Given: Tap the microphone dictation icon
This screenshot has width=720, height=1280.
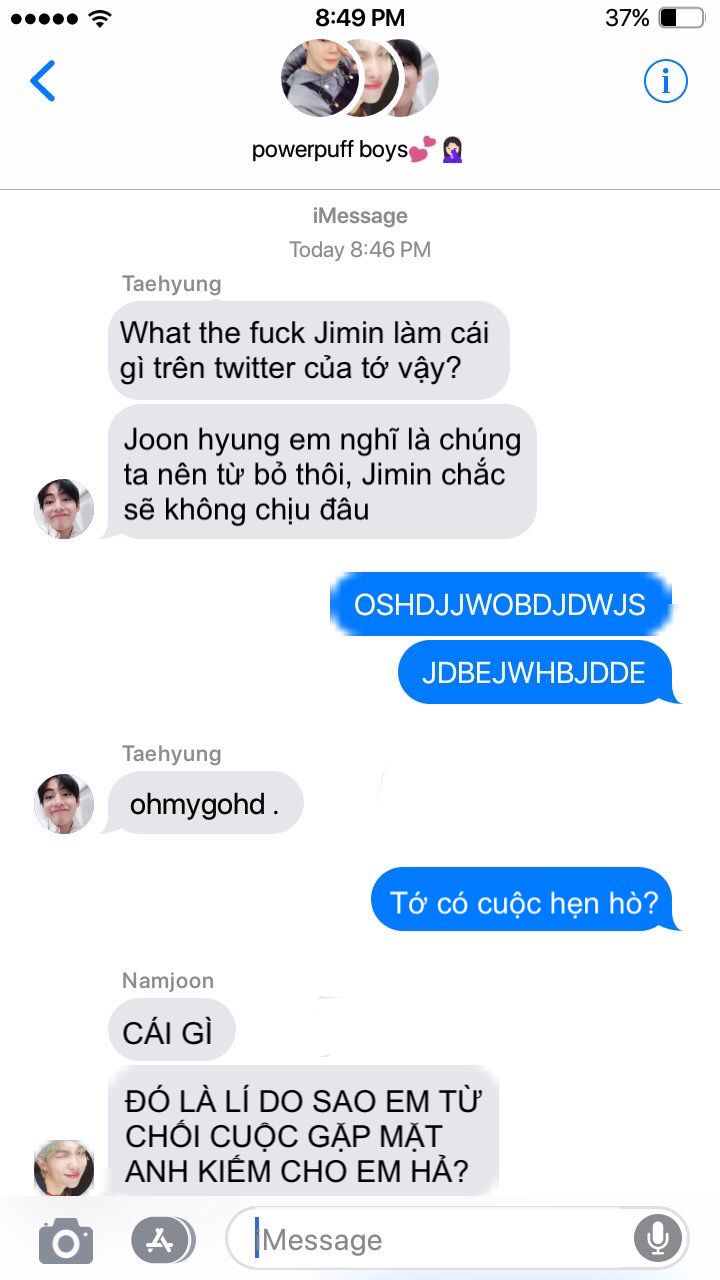Looking at the screenshot, I should point(657,1240).
